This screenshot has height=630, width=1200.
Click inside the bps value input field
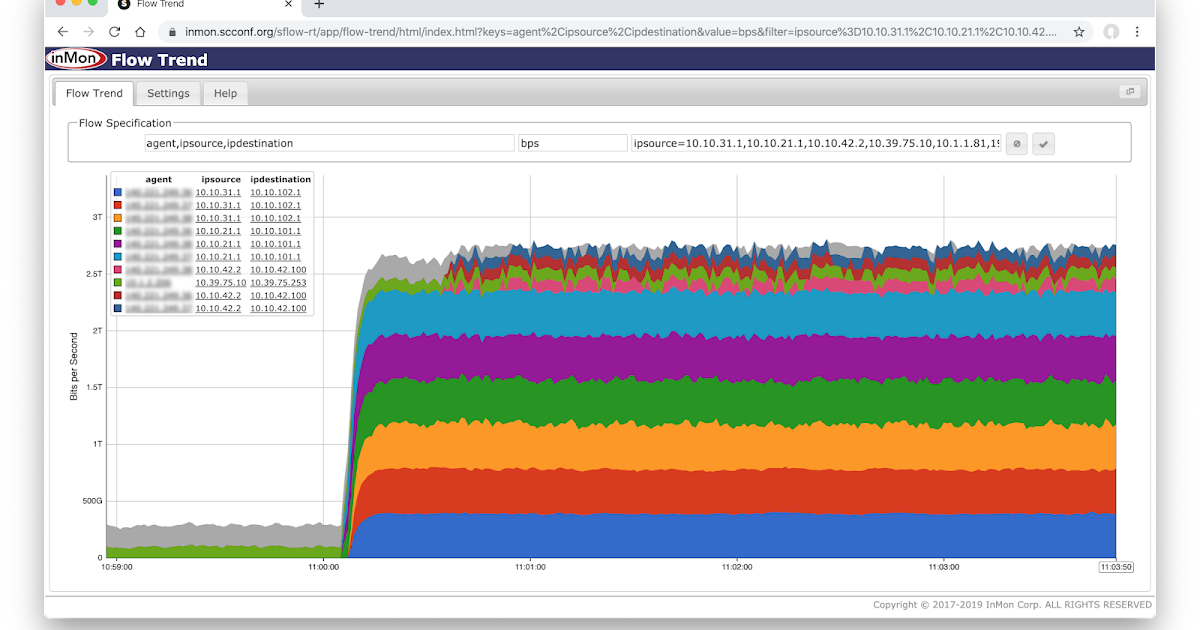point(572,143)
